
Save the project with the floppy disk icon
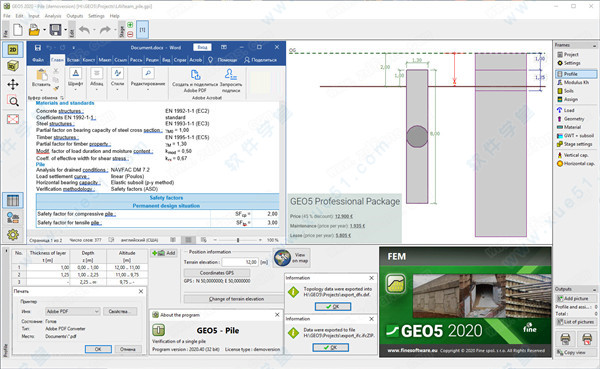[x=55, y=29]
